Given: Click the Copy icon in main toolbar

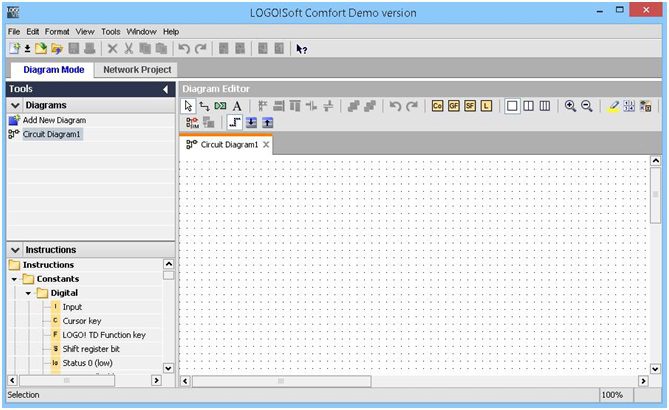Looking at the screenshot, I should pos(145,49).
